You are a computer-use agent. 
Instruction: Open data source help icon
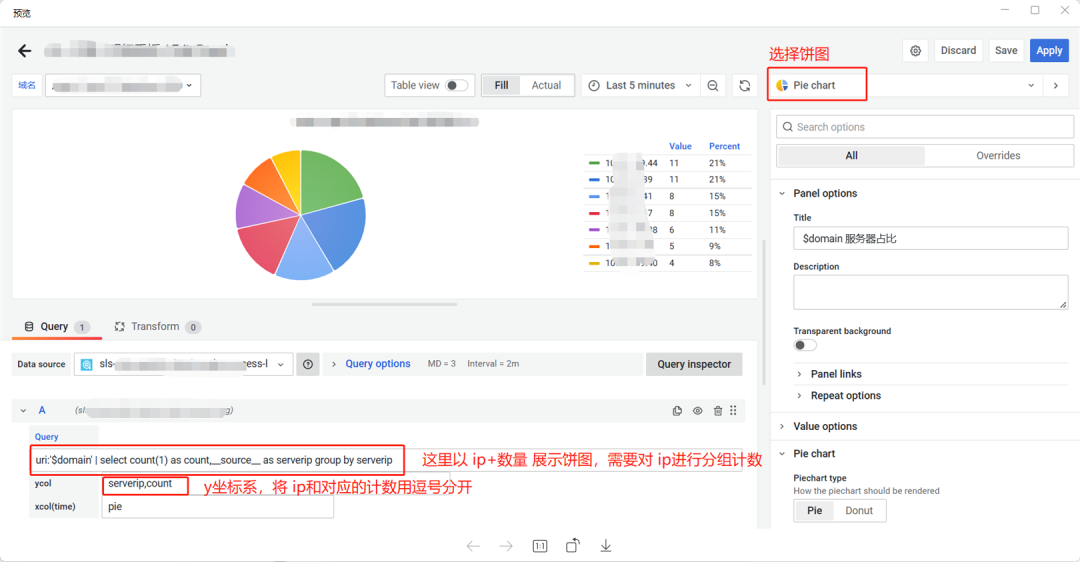click(308, 364)
